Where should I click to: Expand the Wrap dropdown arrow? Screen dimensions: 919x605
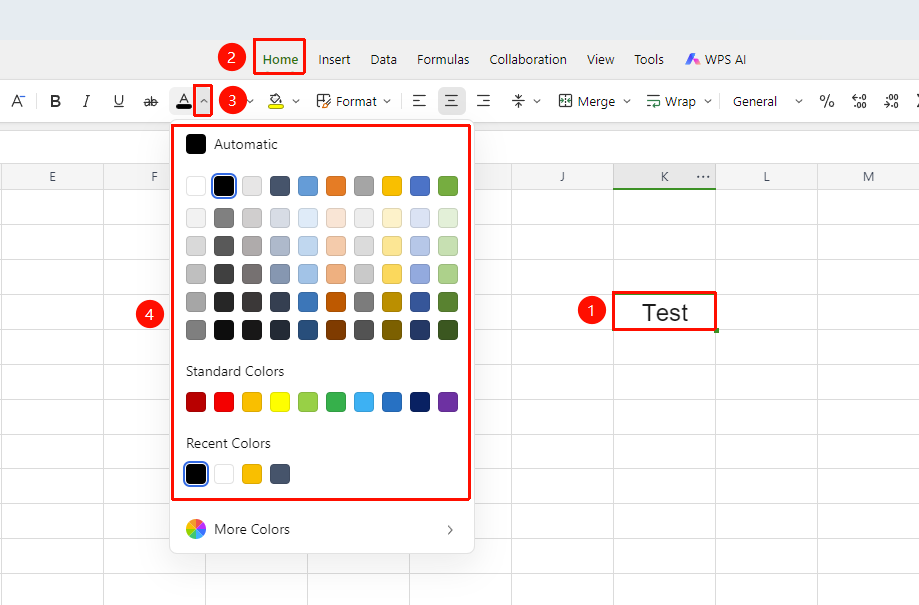(x=708, y=101)
